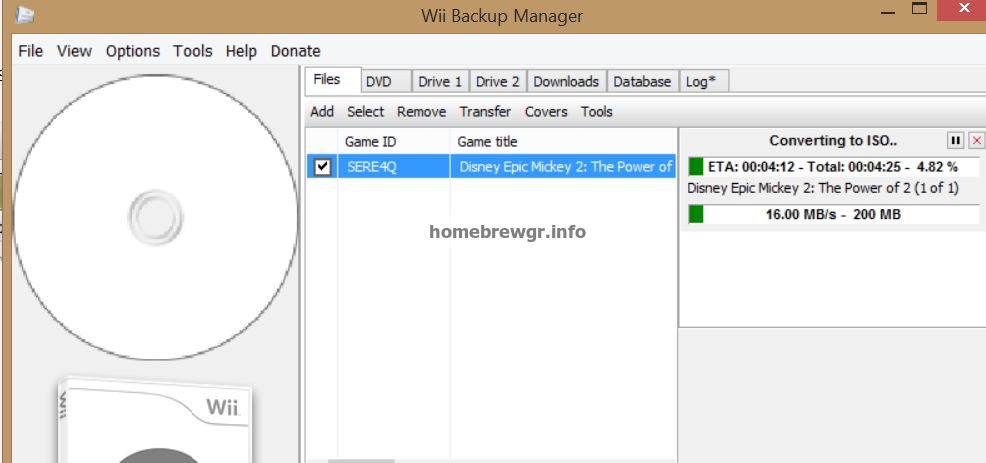Image resolution: width=986 pixels, height=463 pixels.
Task: Open the Select dropdown in the Files toolbar
Action: coord(365,112)
